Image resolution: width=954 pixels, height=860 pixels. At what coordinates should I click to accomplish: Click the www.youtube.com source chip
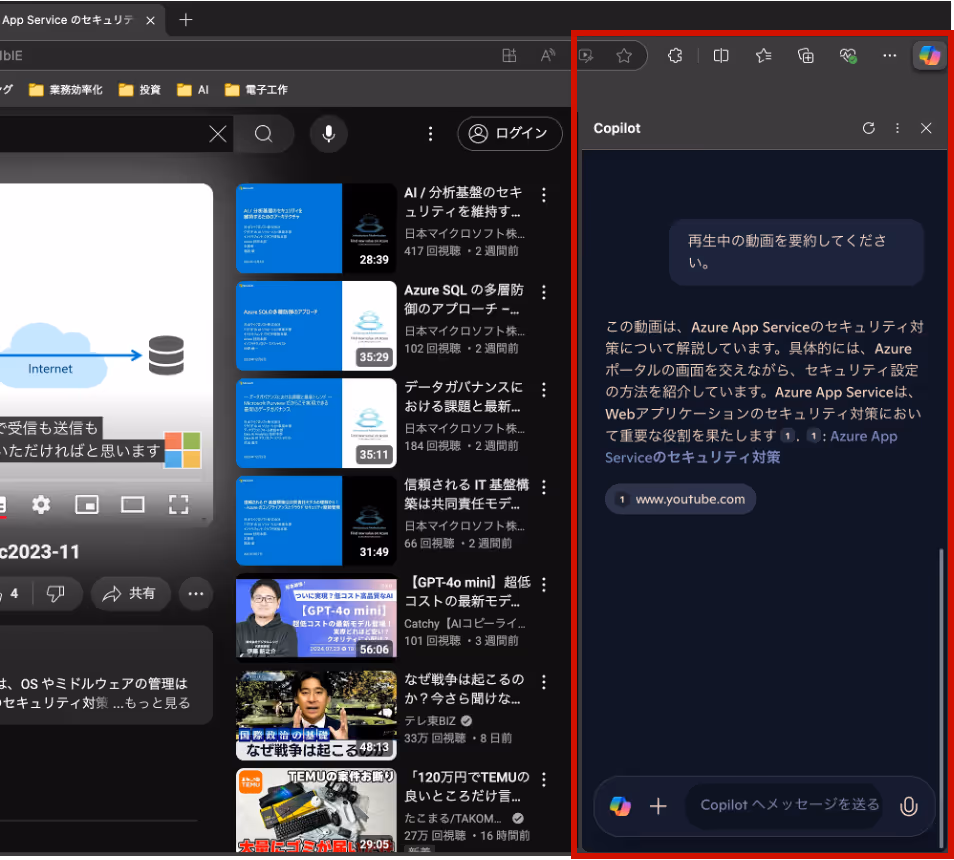(680, 499)
